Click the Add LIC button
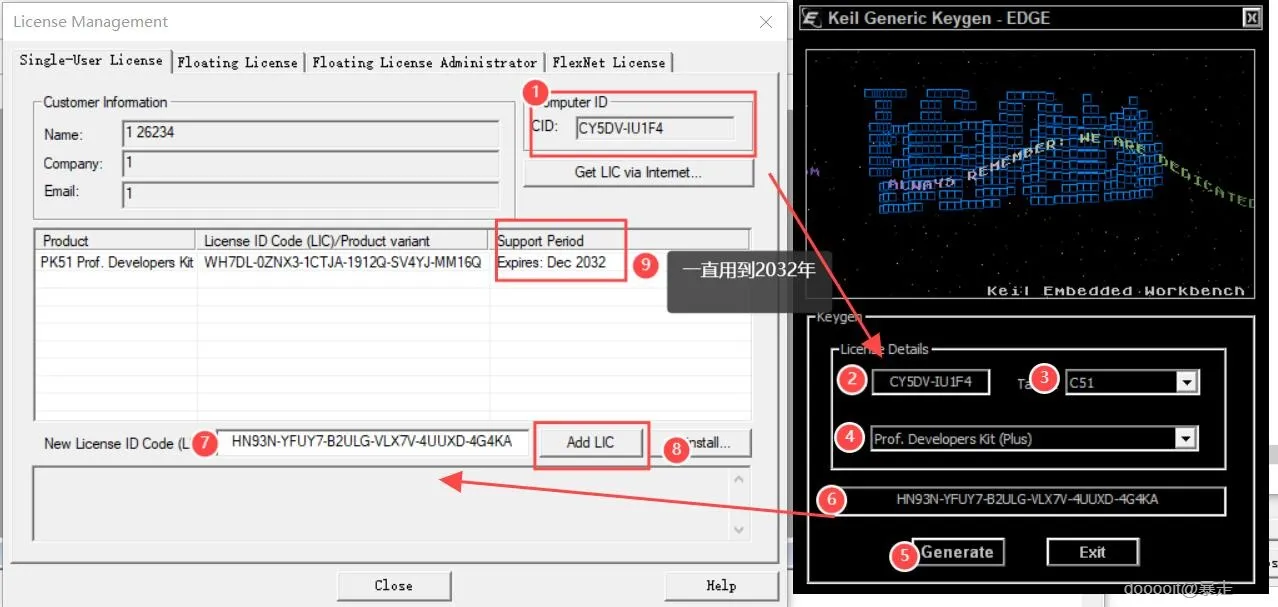This screenshot has width=1278, height=607. (x=590, y=442)
